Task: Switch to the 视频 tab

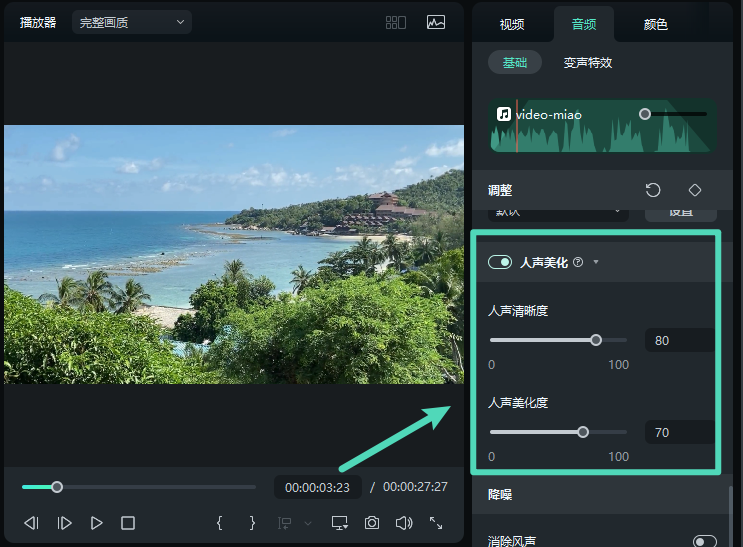Action: [x=512, y=25]
